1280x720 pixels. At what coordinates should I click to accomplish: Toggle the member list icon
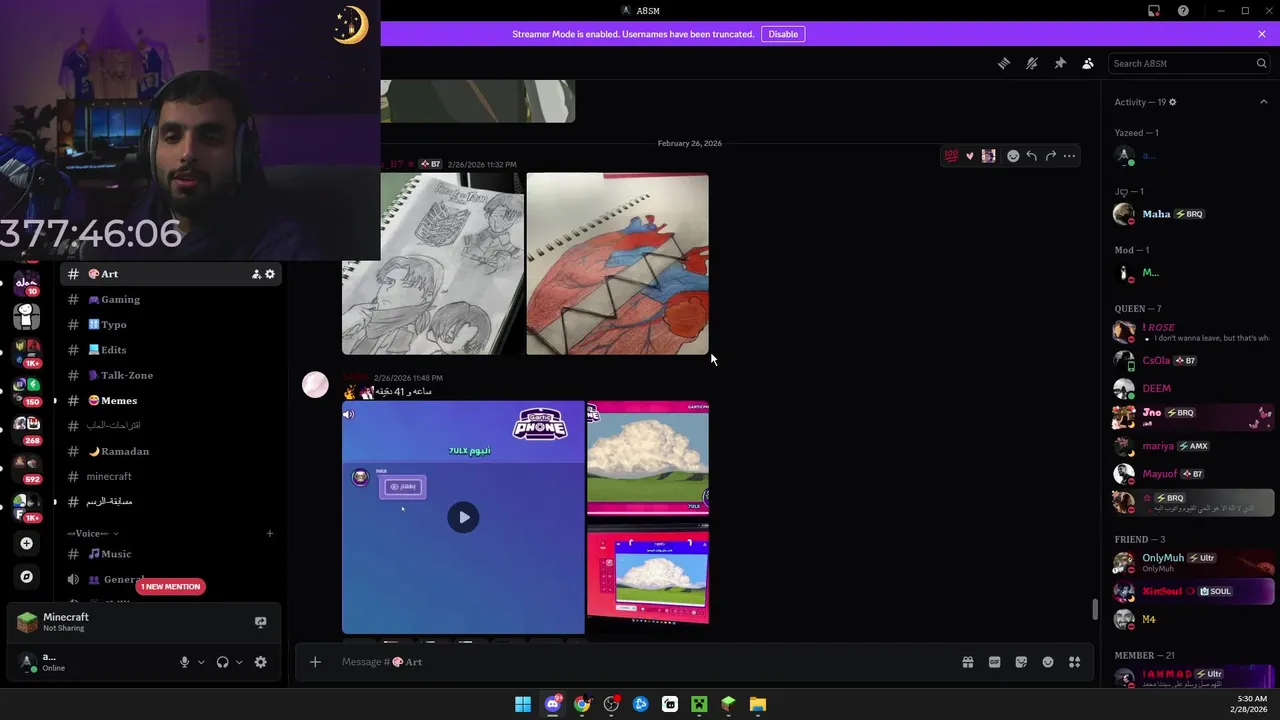1088,63
